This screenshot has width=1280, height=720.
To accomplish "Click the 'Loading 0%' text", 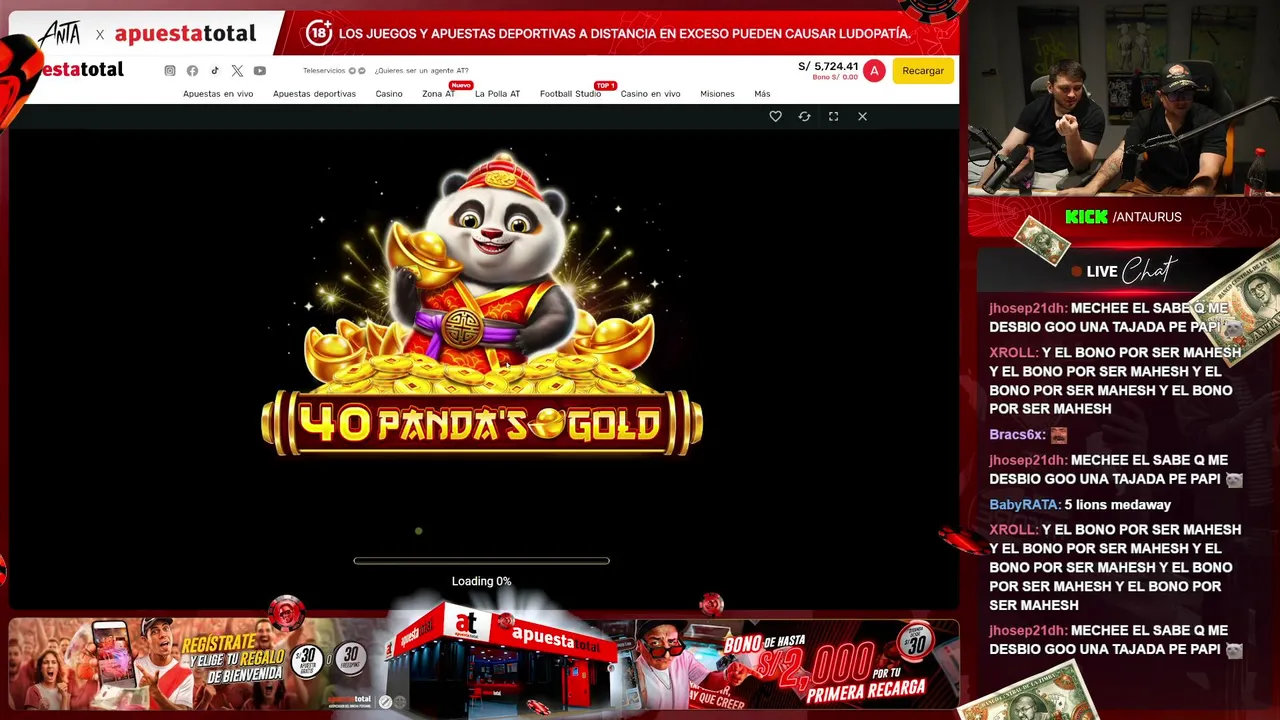I will [x=481, y=581].
